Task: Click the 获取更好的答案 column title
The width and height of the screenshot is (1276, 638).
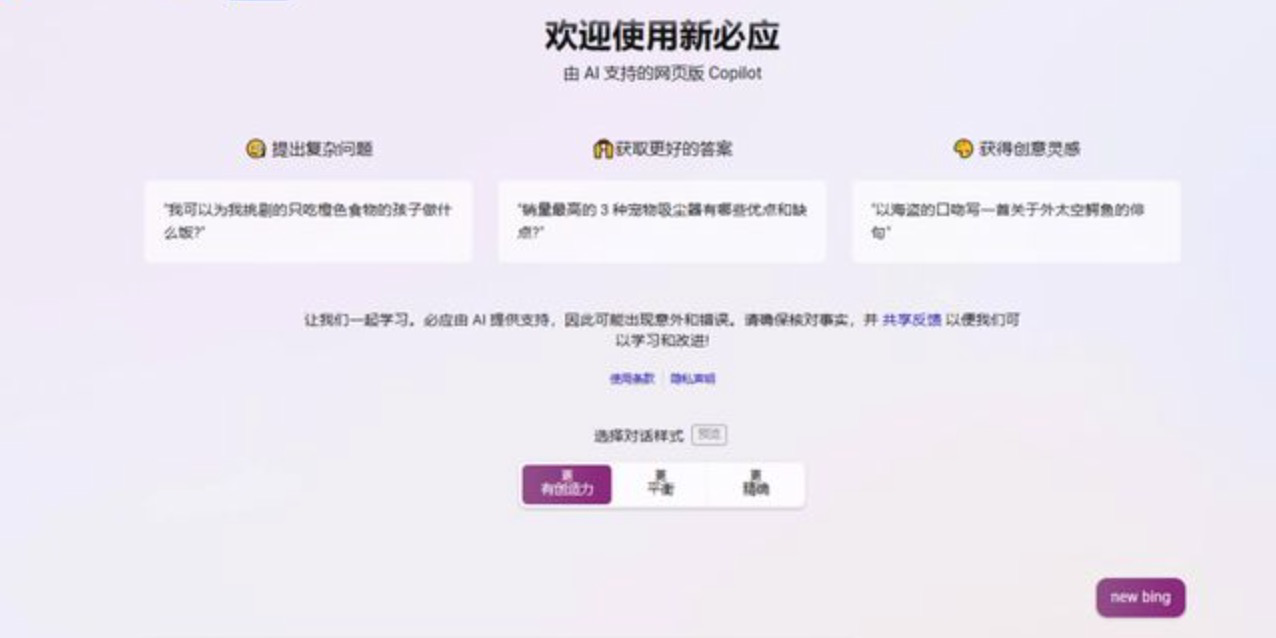Action: point(674,149)
